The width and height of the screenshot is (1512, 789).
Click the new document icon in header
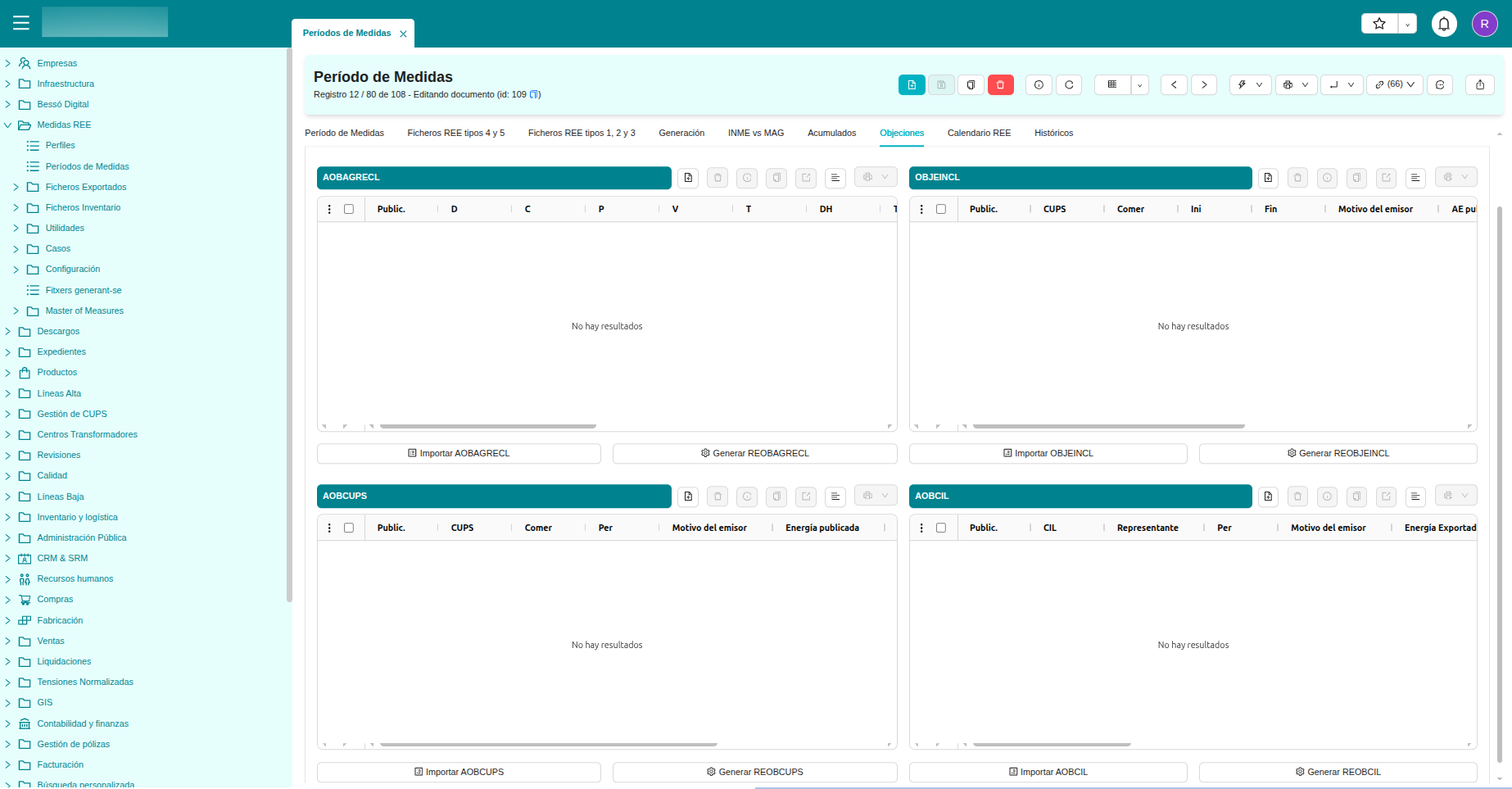[x=912, y=85]
